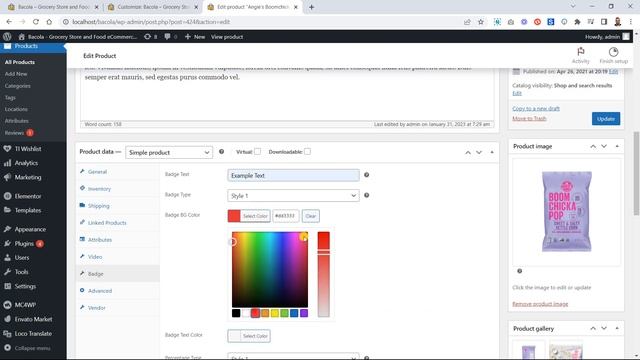This screenshot has height=360, width=640.
Task: Collapse the Product image panel
Action: (617, 146)
